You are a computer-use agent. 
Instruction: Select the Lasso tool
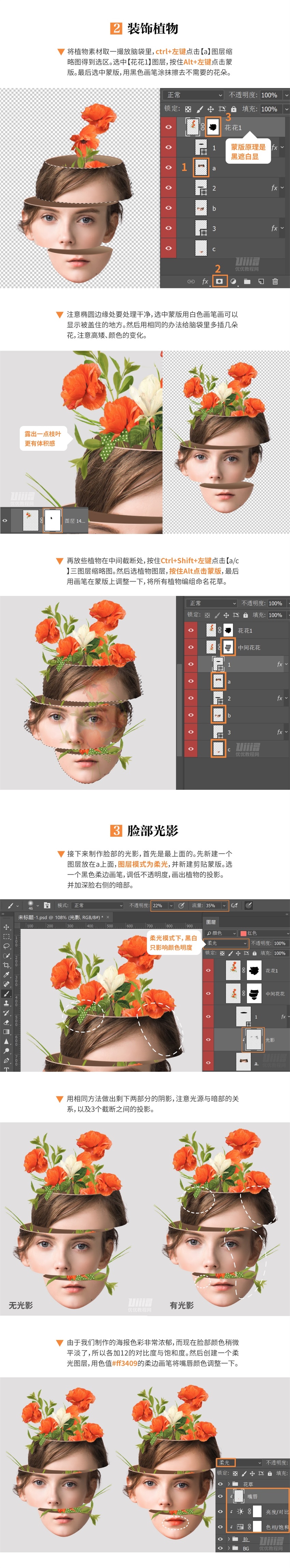pyautogui.click(x=6, y=946)
